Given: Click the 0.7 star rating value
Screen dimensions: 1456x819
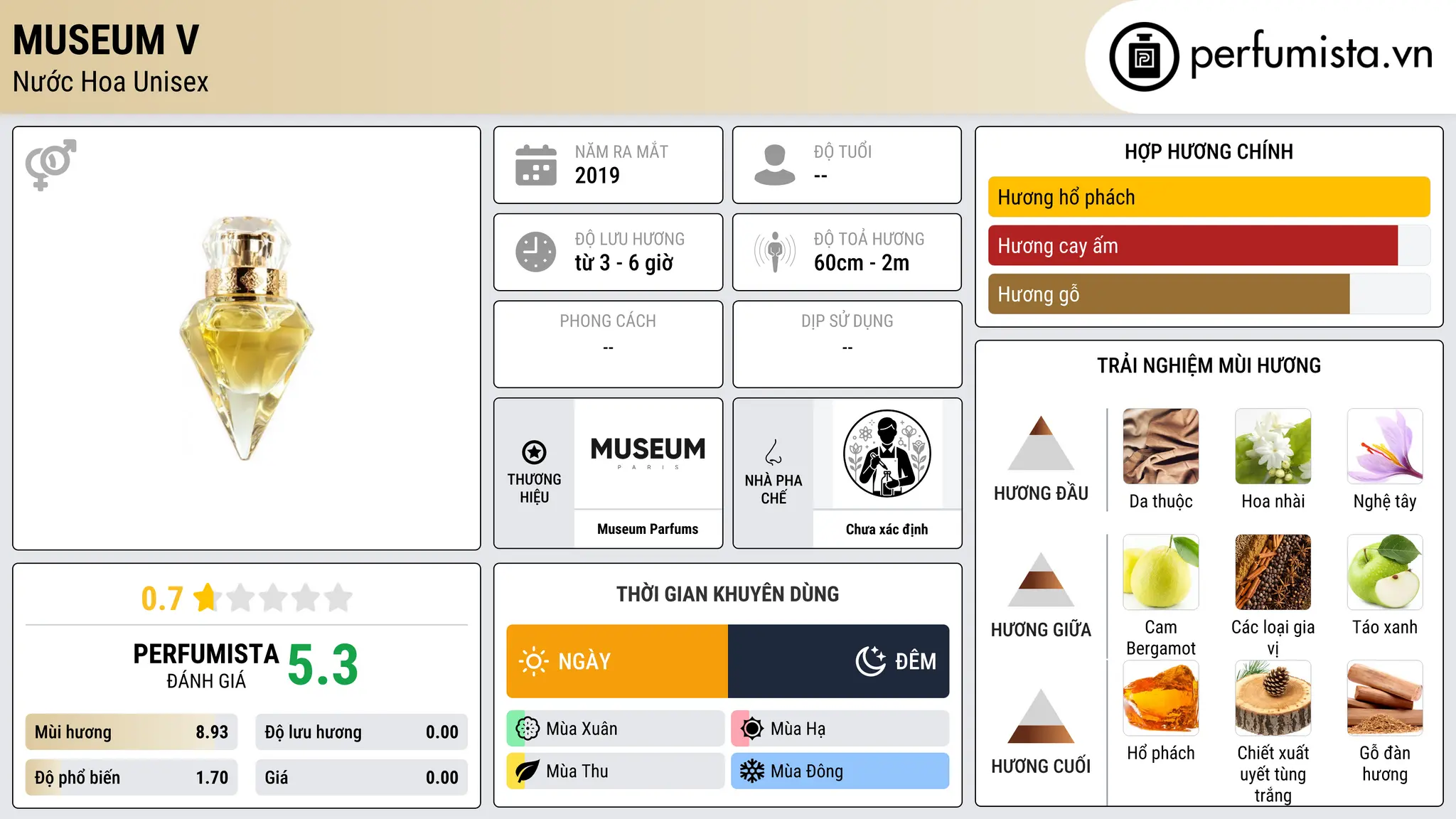Looking at the screenshot, I should click(162, 599).
